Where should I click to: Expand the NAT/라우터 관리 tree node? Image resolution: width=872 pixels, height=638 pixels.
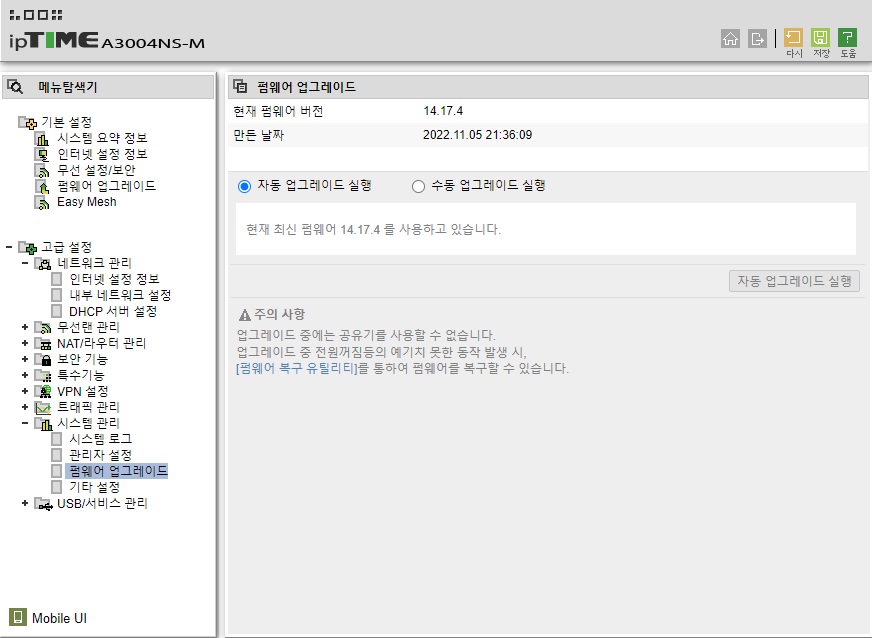pos(24,343)
